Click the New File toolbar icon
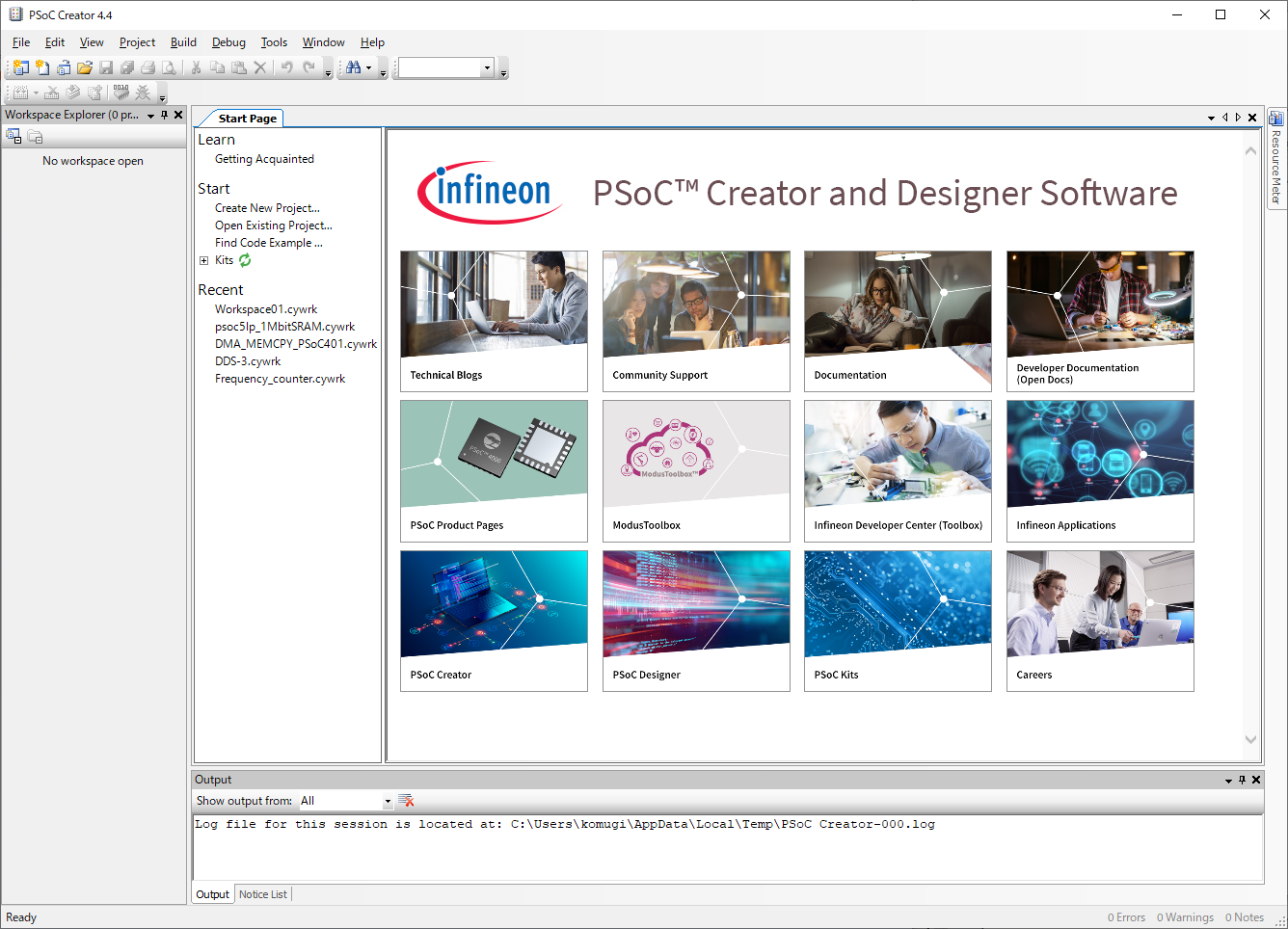This screenshot has width=1288, height=929. (x=42, y=67)
